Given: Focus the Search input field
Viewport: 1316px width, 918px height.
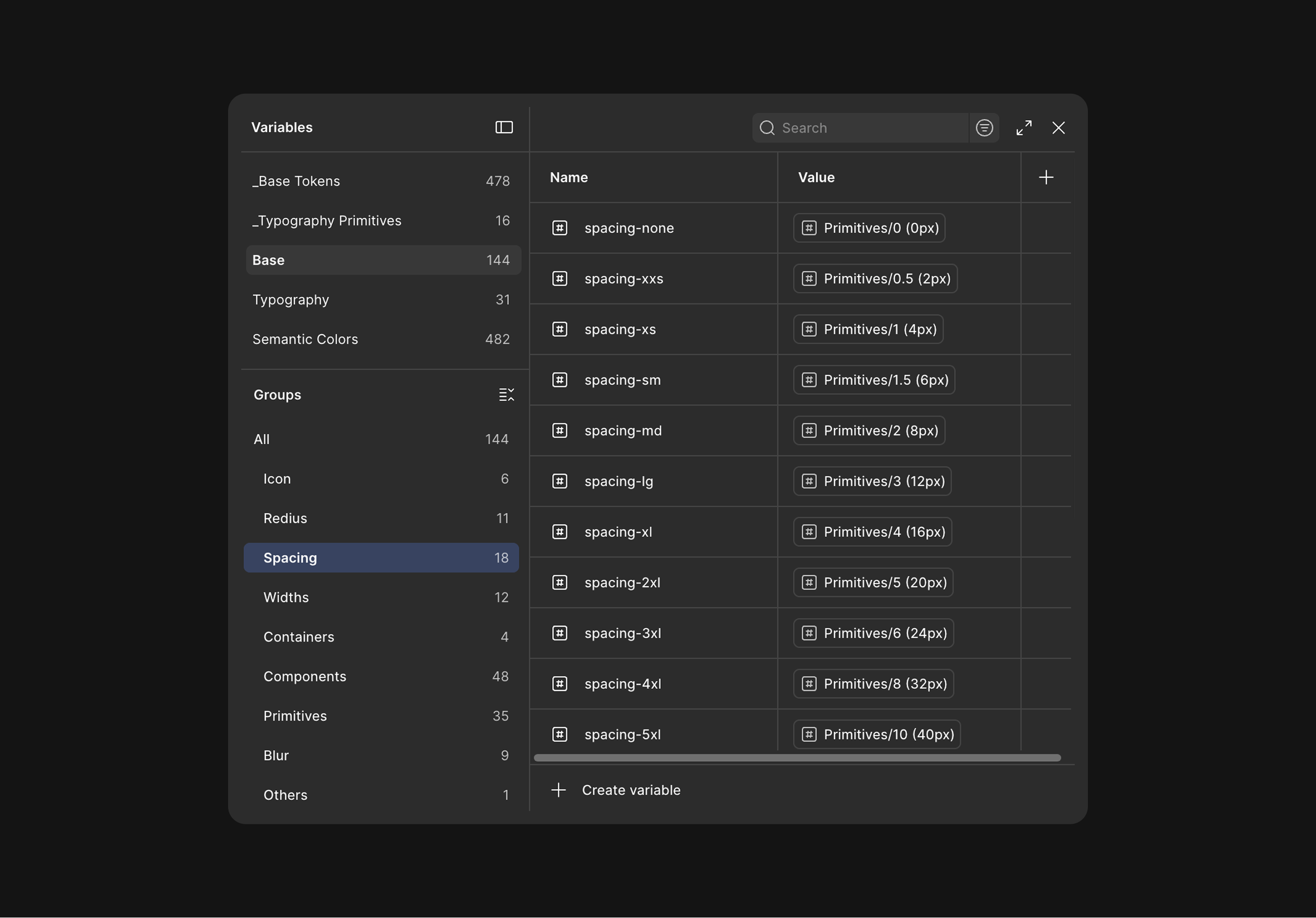Looking at the screenshot, I should pyautogui.click(x=860, y=128).
